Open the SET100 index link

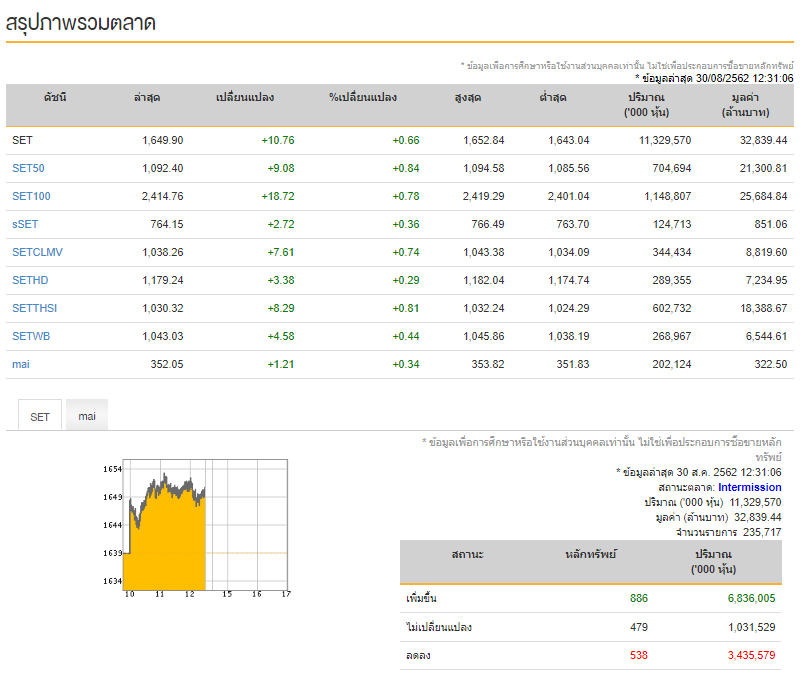[x=31, y=196]
